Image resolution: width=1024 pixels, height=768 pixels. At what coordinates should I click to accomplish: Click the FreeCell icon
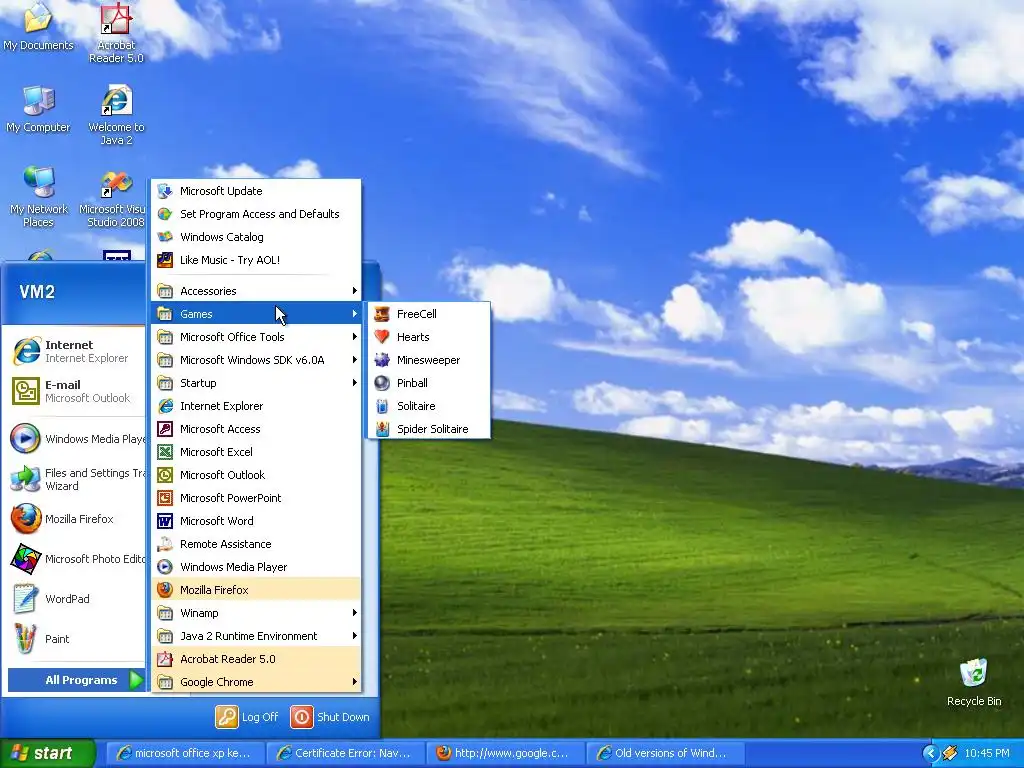[382, 314]
